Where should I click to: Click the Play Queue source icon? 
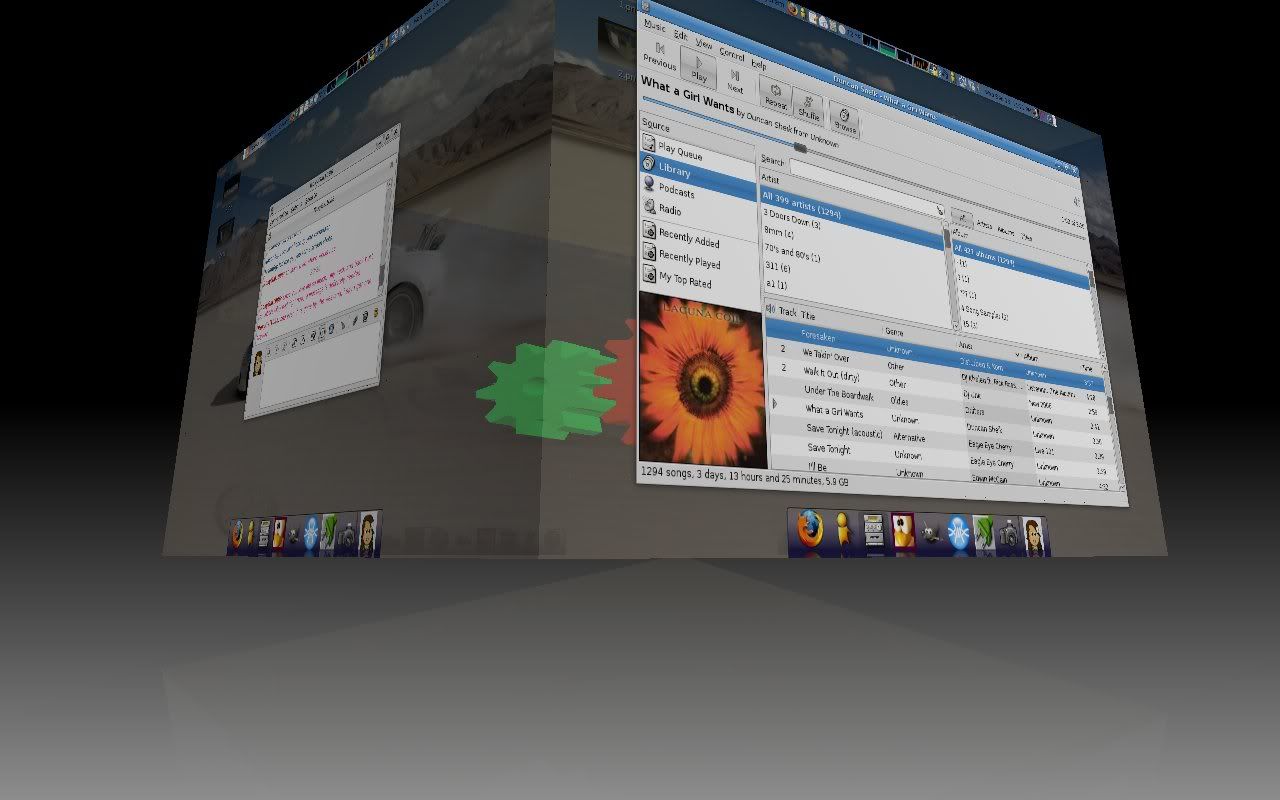649,143
